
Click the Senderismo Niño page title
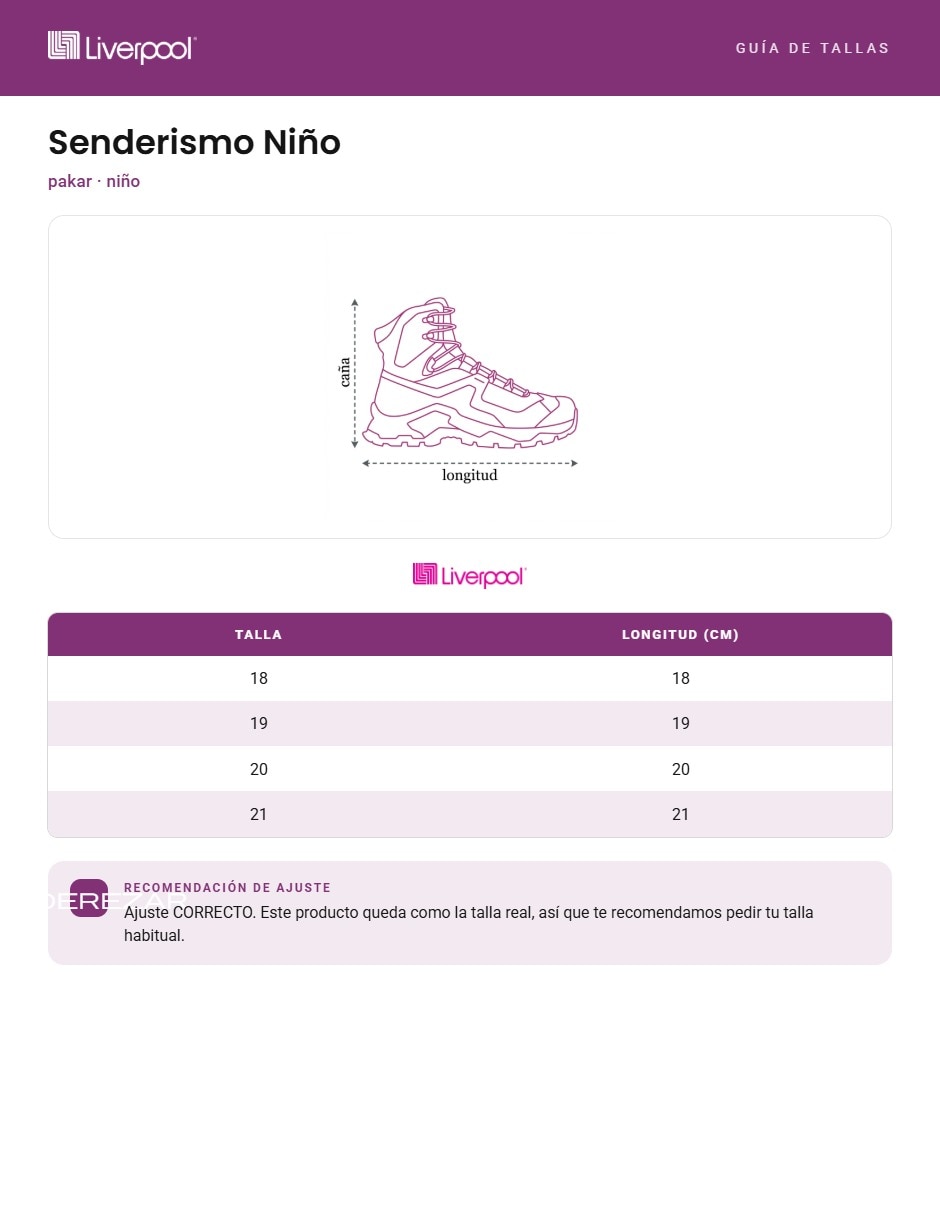coord(194,143)
